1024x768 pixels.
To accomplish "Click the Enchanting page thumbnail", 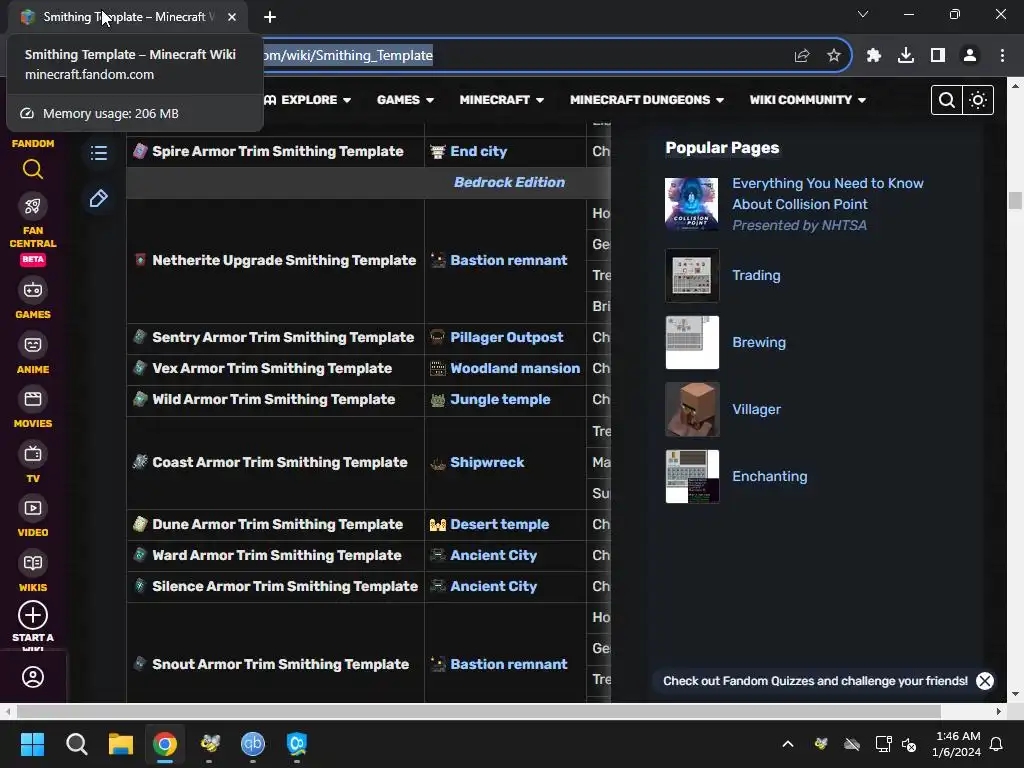I will [x=692, y=477].
